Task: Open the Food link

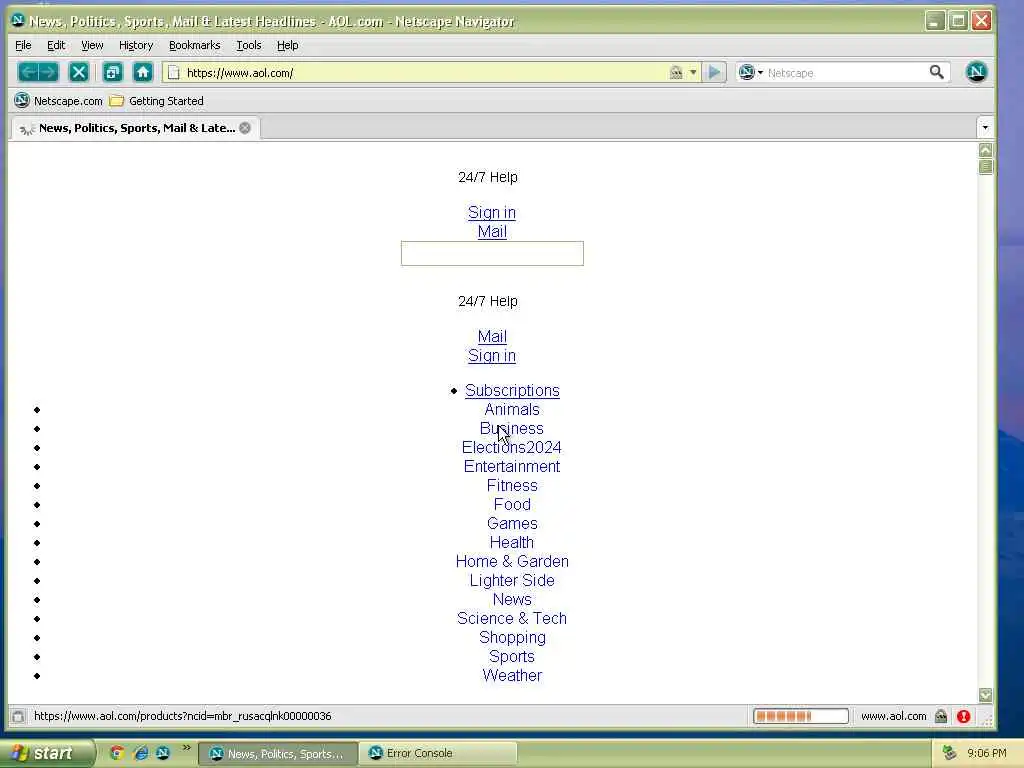Action: coord(512,504)
